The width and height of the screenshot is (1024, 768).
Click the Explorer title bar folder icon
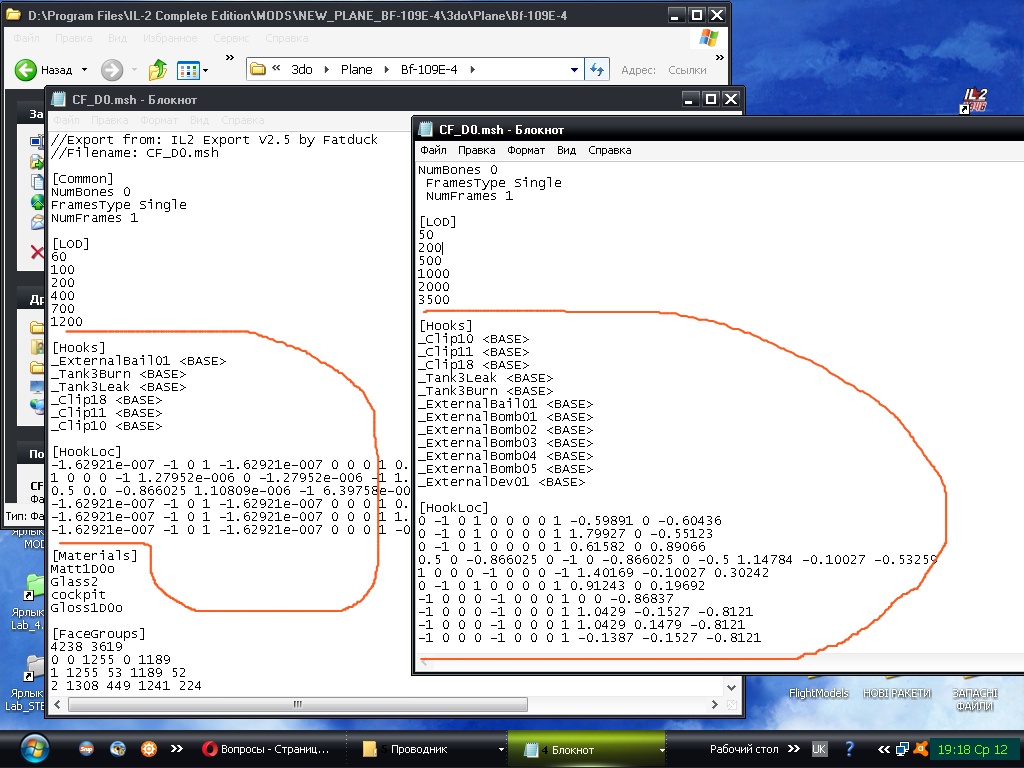coord(13,14)
